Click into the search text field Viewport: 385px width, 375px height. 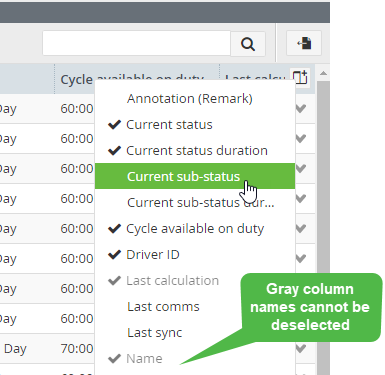[136, 43]
